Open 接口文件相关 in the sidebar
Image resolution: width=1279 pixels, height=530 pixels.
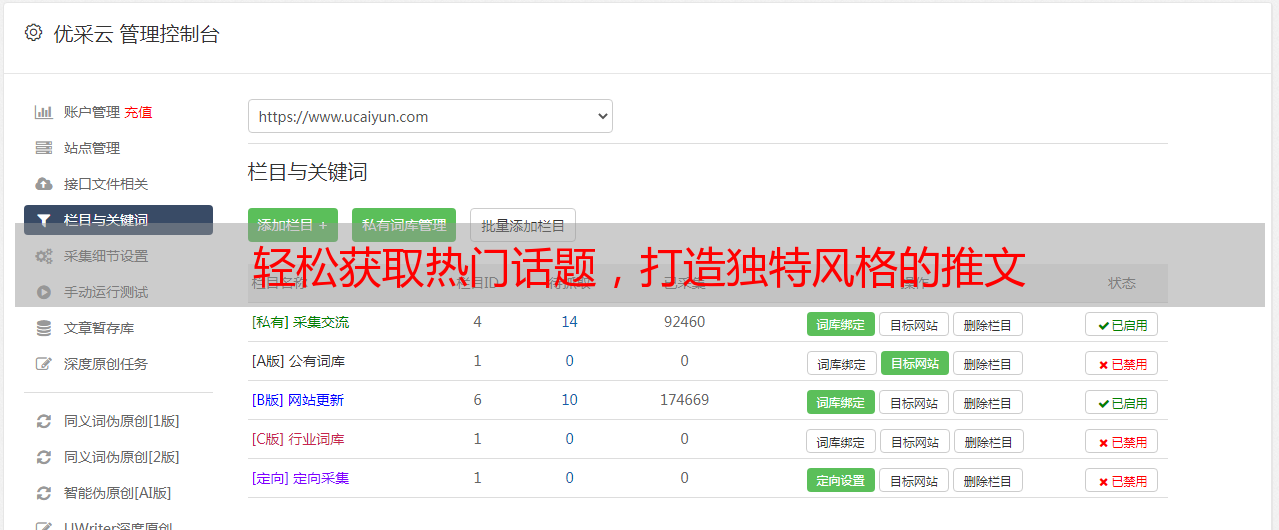pyautogui.click(x=106, y=184)
